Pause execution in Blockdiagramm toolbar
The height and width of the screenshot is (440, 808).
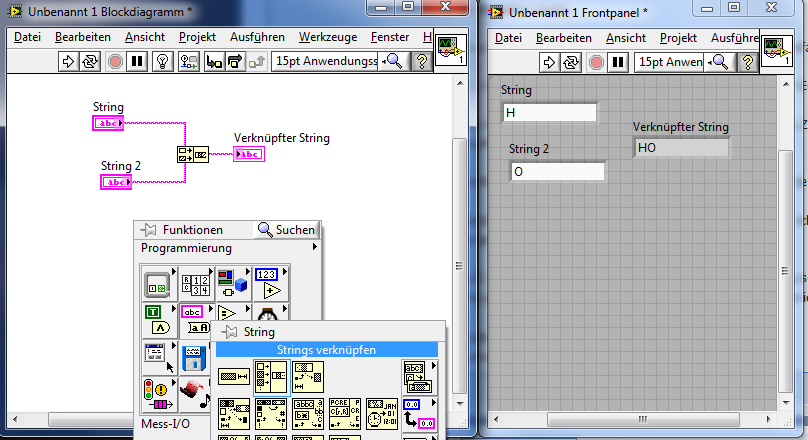[x=137, y=62]
